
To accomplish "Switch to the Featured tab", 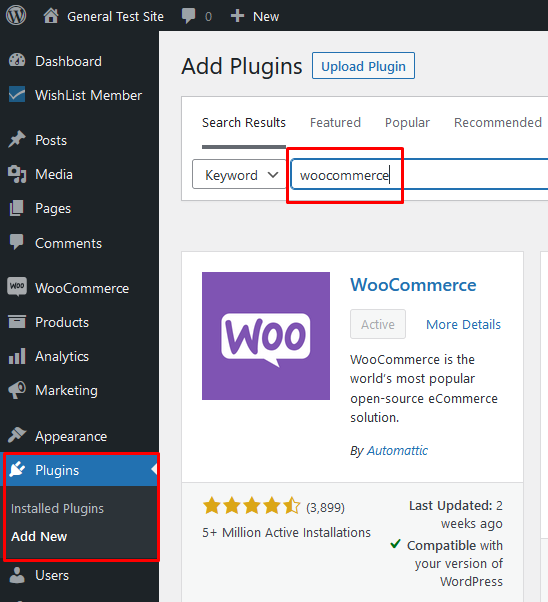I will 335,122.
